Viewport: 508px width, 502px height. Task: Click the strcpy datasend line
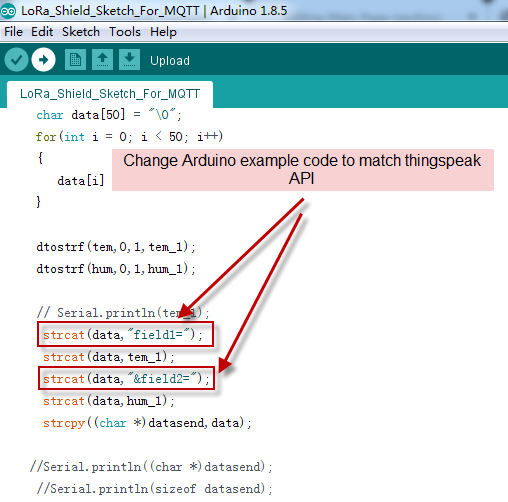[x=147, y=423]
